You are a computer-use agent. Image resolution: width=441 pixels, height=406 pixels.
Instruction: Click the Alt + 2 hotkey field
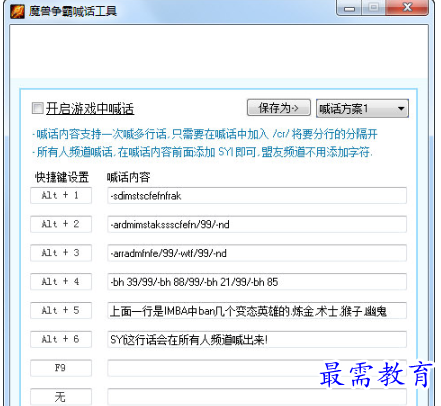pyautogui.click(x=61, y=224)
